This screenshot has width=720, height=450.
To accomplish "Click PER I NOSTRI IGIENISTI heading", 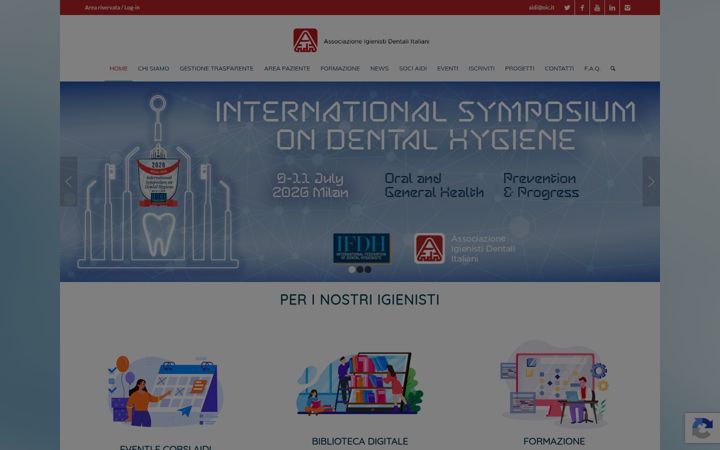I will coord(360,299).
